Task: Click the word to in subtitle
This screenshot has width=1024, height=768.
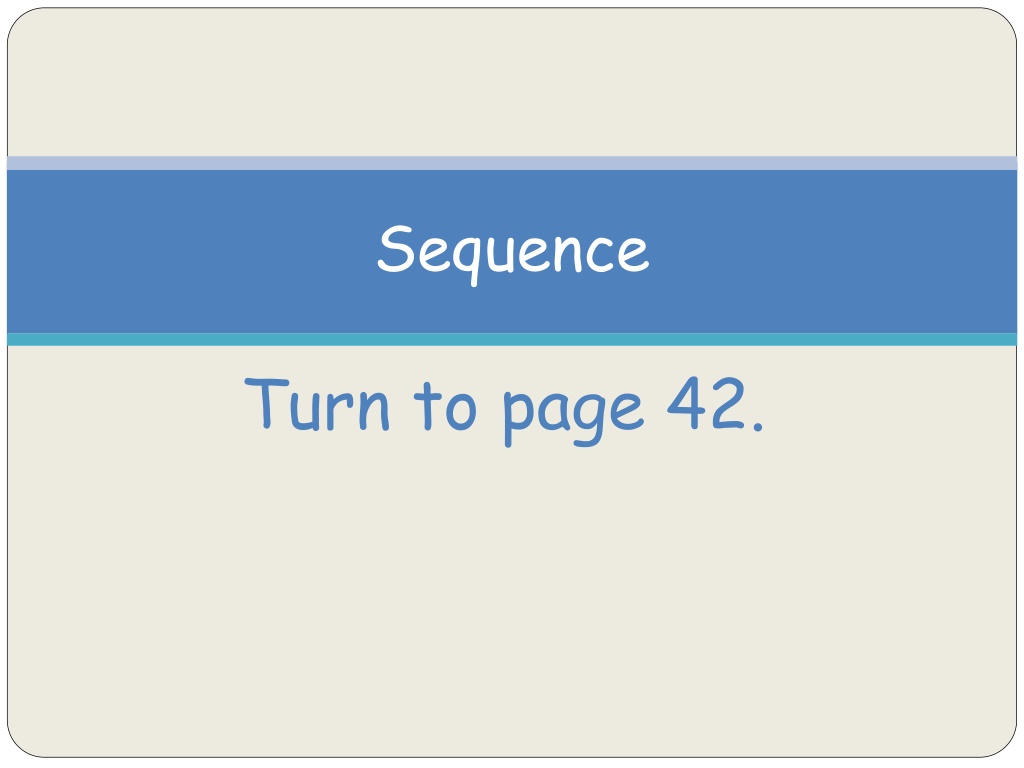Action: click(x=445, y=408)
